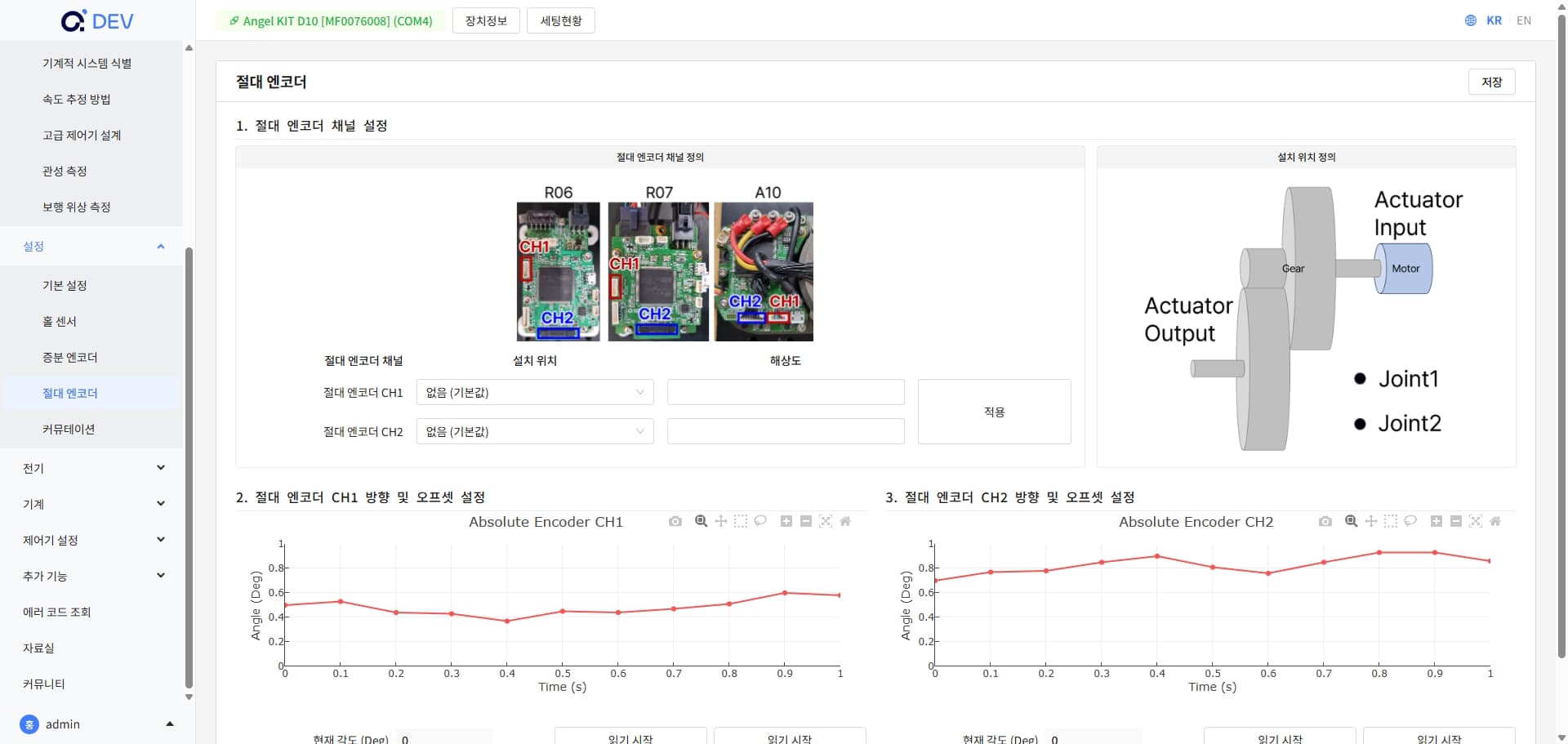
Task: Switch language to KR
Action: click(1494, 20)
